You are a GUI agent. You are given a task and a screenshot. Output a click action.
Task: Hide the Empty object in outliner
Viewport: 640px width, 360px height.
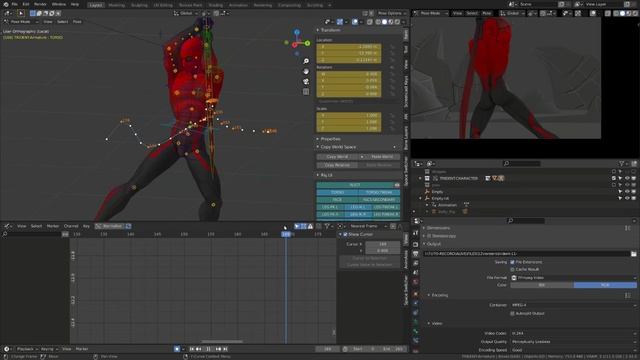coord(627,192)
